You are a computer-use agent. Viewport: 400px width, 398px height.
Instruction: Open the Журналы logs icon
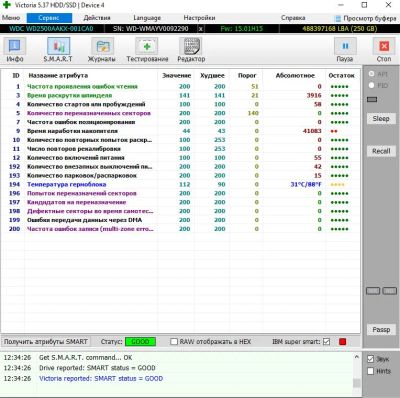tap(102, 50)
